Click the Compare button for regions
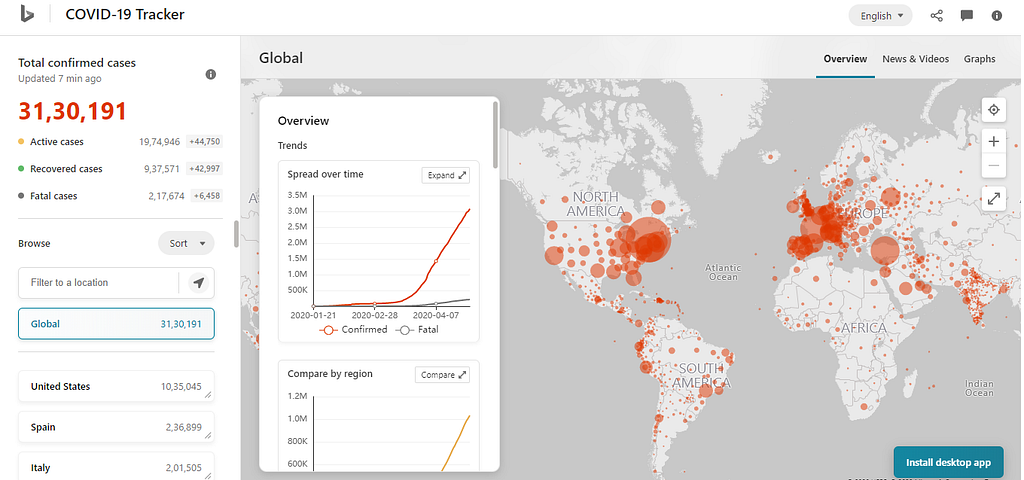 [x=442, y=375]
